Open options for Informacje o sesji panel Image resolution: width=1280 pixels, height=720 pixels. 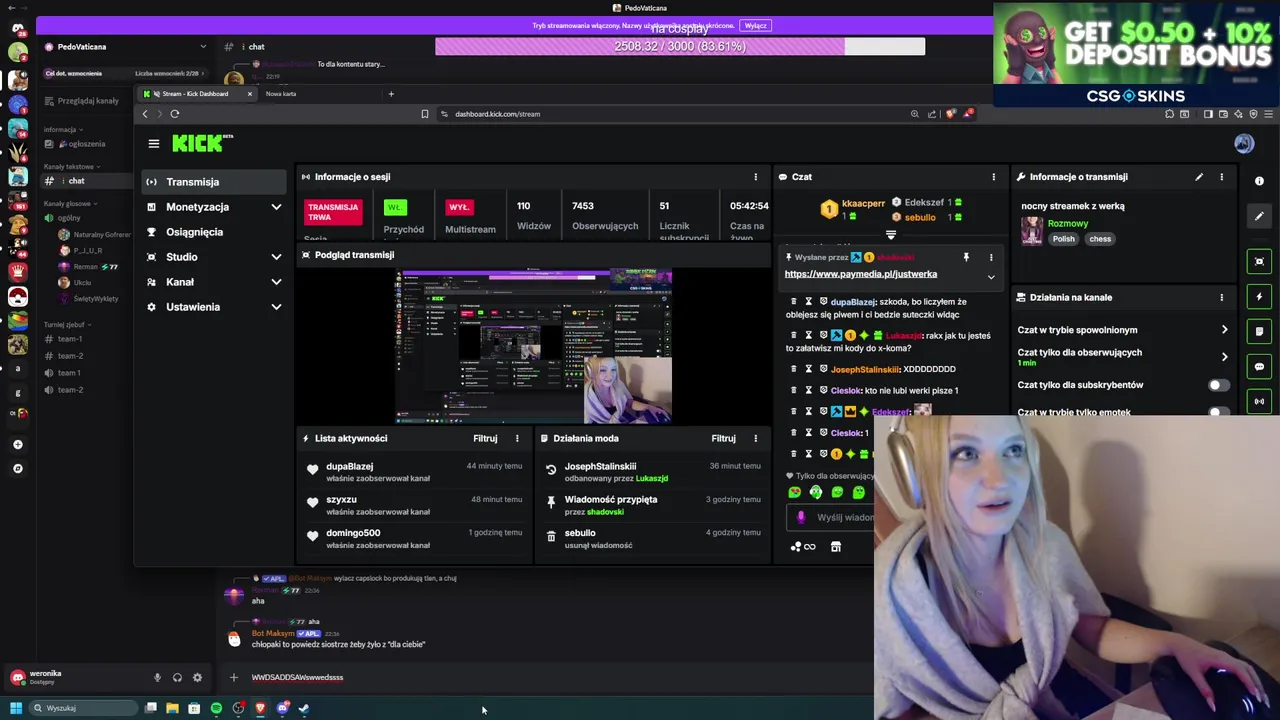tap(755, 177)
